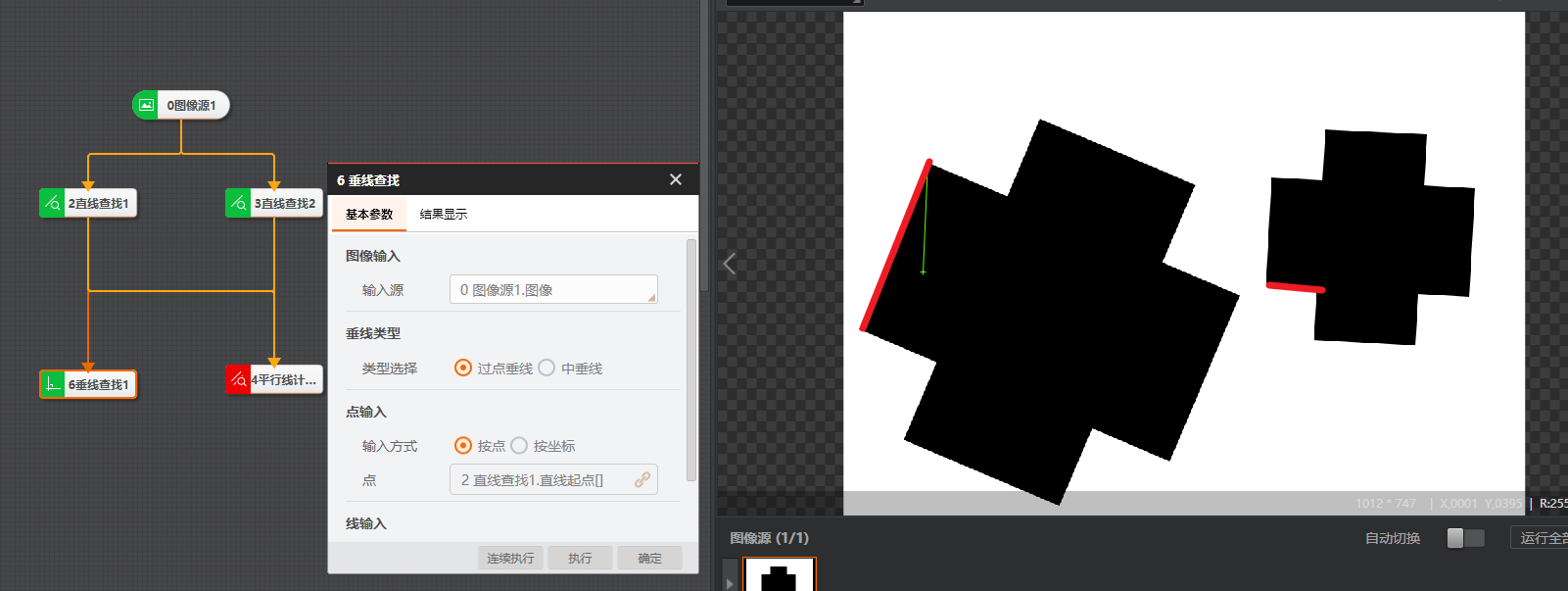Click the left arrow on image viewer

click(730, 264)
